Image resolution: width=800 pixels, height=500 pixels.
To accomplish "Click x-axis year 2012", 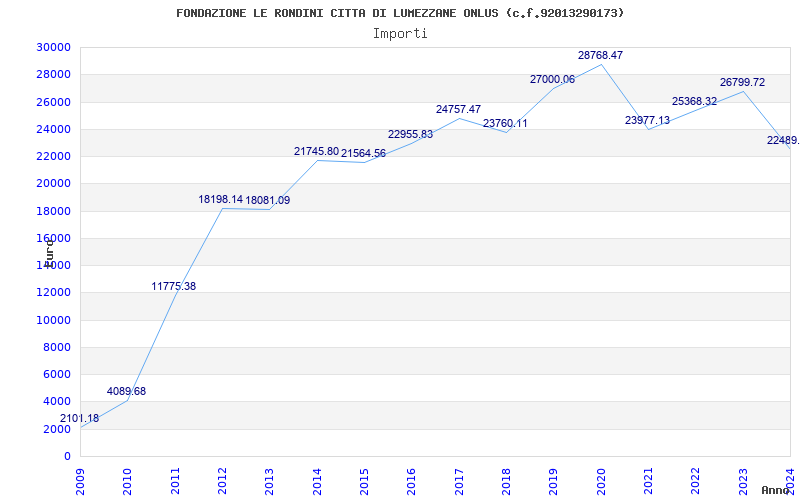I will click(222, 481).
